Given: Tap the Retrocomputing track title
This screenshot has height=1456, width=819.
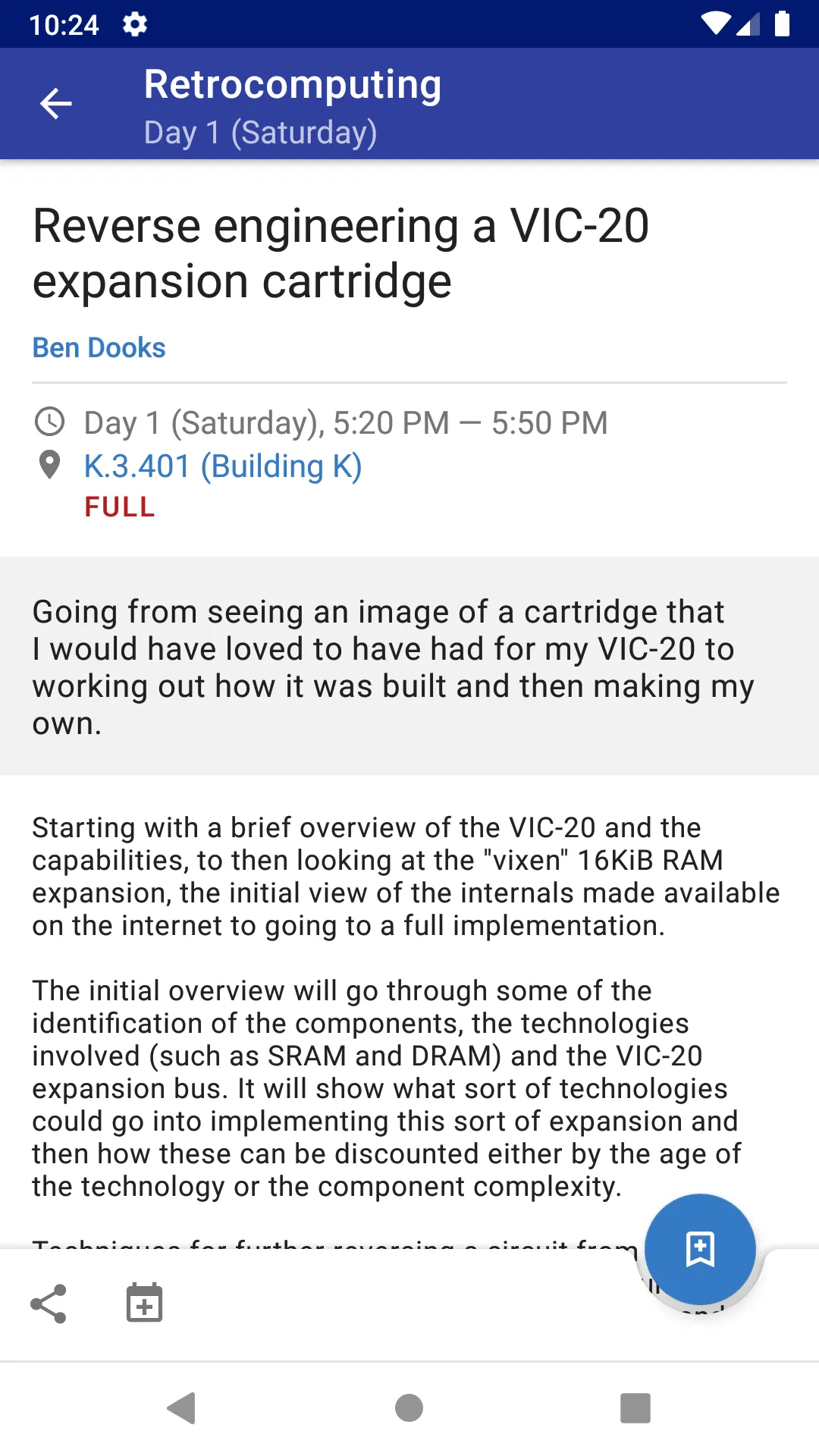Looking at the screenshot, I should [x=293, y=83].
